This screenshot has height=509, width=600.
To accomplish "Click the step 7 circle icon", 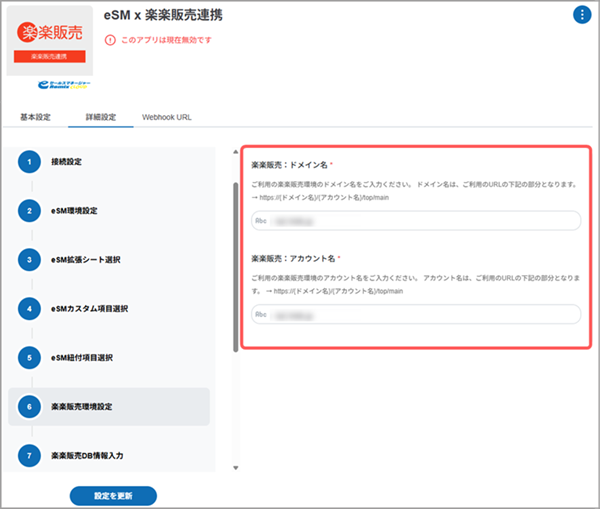I will pyautogui.click(x=30, y=455).
